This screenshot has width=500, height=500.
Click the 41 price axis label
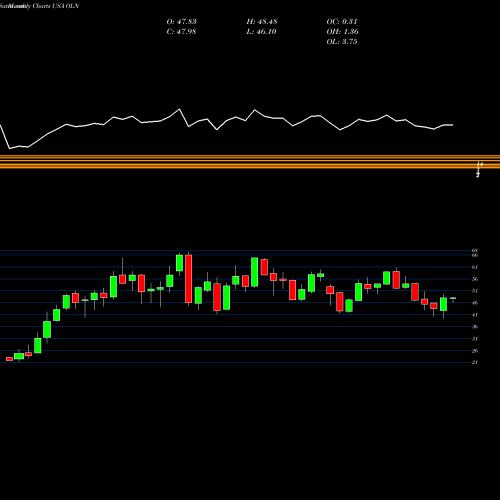475,315
